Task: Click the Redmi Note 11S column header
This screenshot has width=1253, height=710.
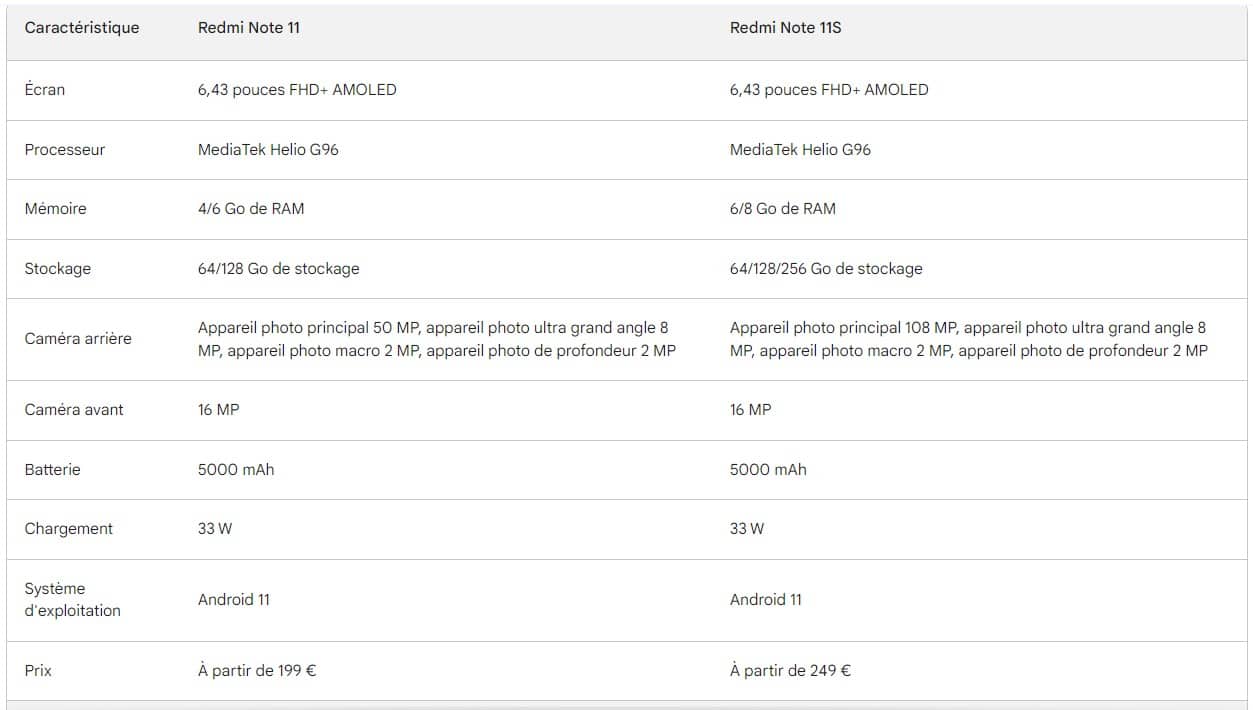Action: (x=785, y=28)
